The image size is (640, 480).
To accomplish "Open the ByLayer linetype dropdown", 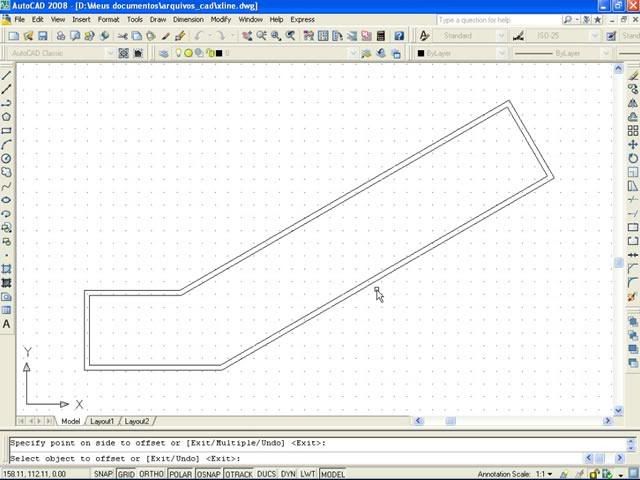I will (606, 53).
